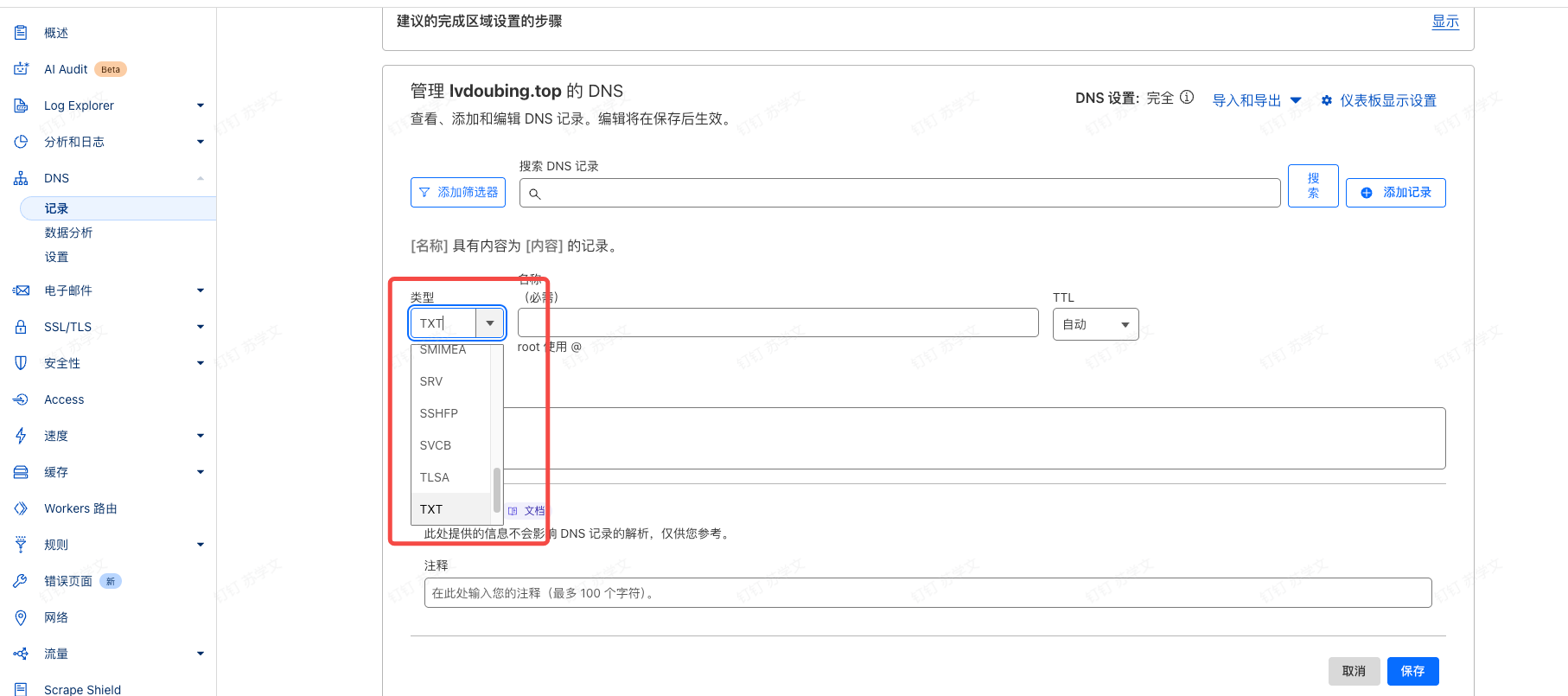Click the Overview (概述) sidebar icon

[x=21, y=33]
